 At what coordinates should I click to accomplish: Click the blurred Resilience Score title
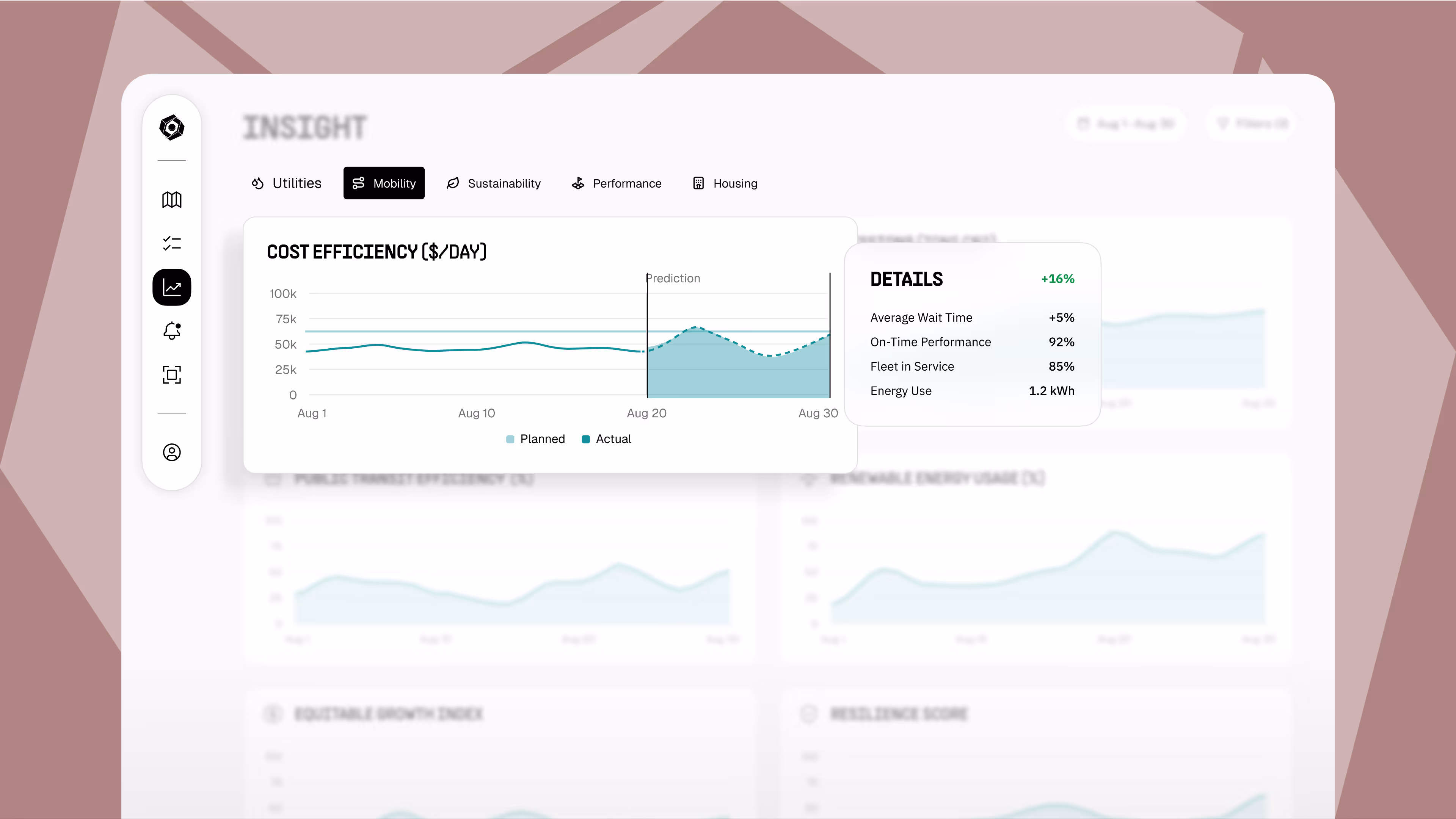[x=899, y=714]
